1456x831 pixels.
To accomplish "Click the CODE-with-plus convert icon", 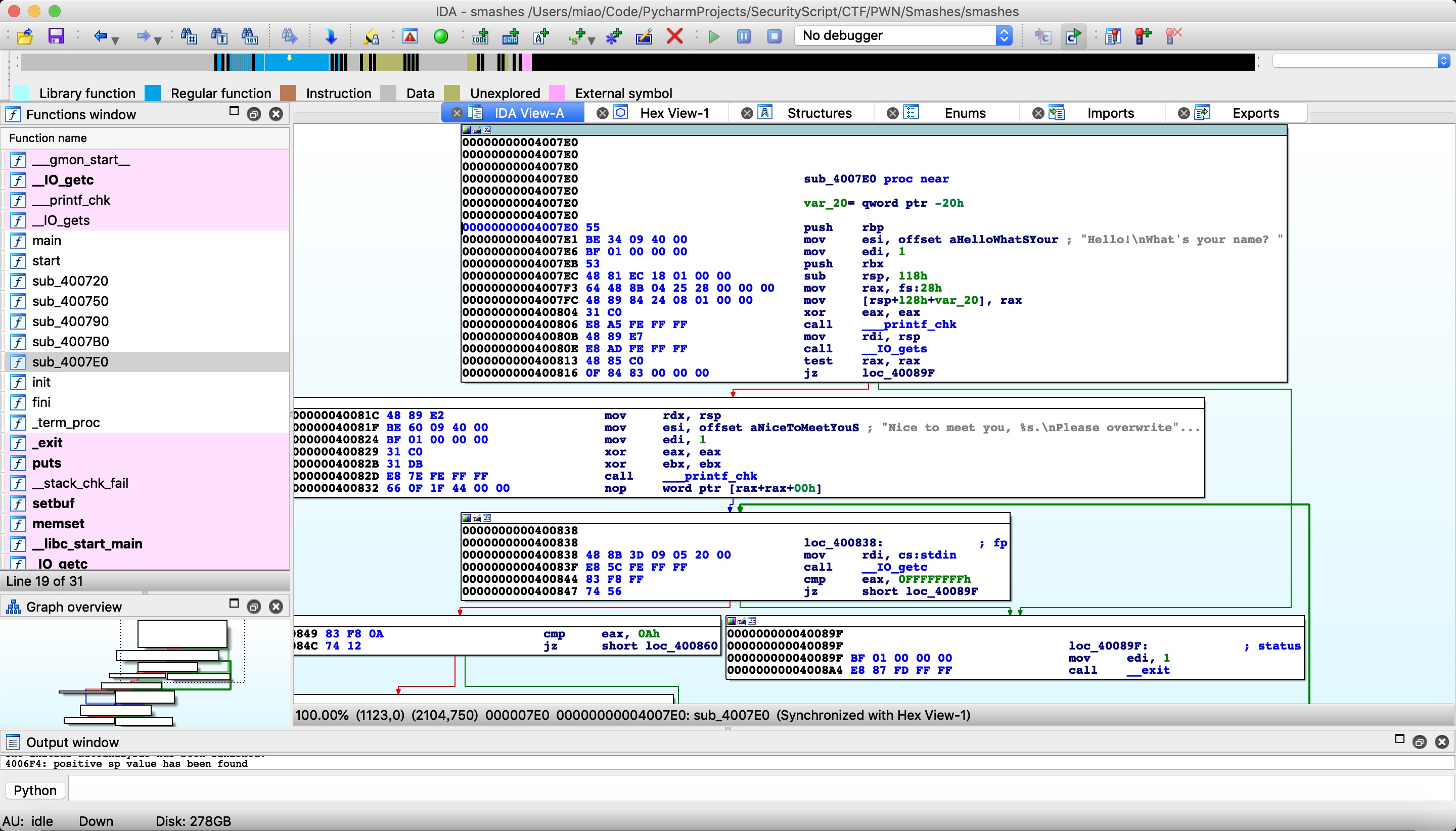I will (480, 36).
